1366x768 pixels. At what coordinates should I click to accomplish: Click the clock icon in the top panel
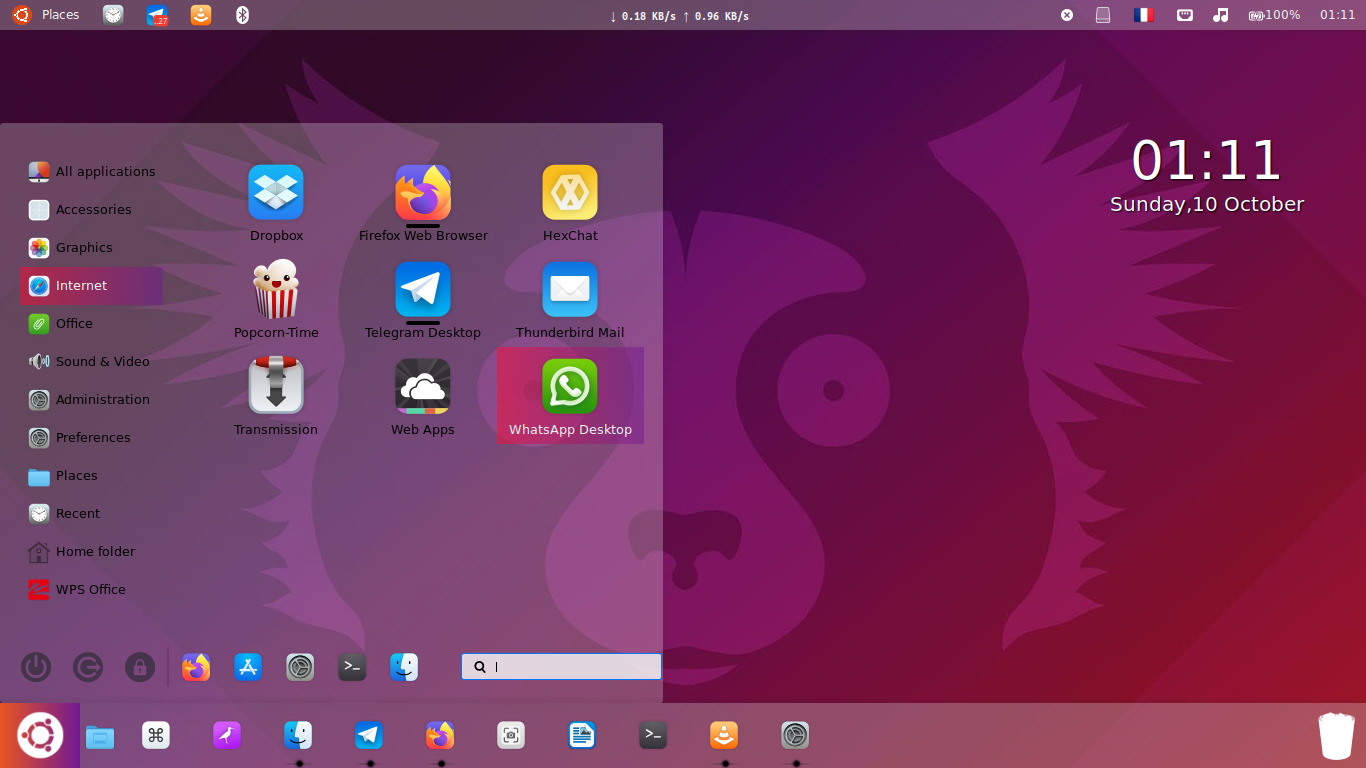click(x=113, y=15)
